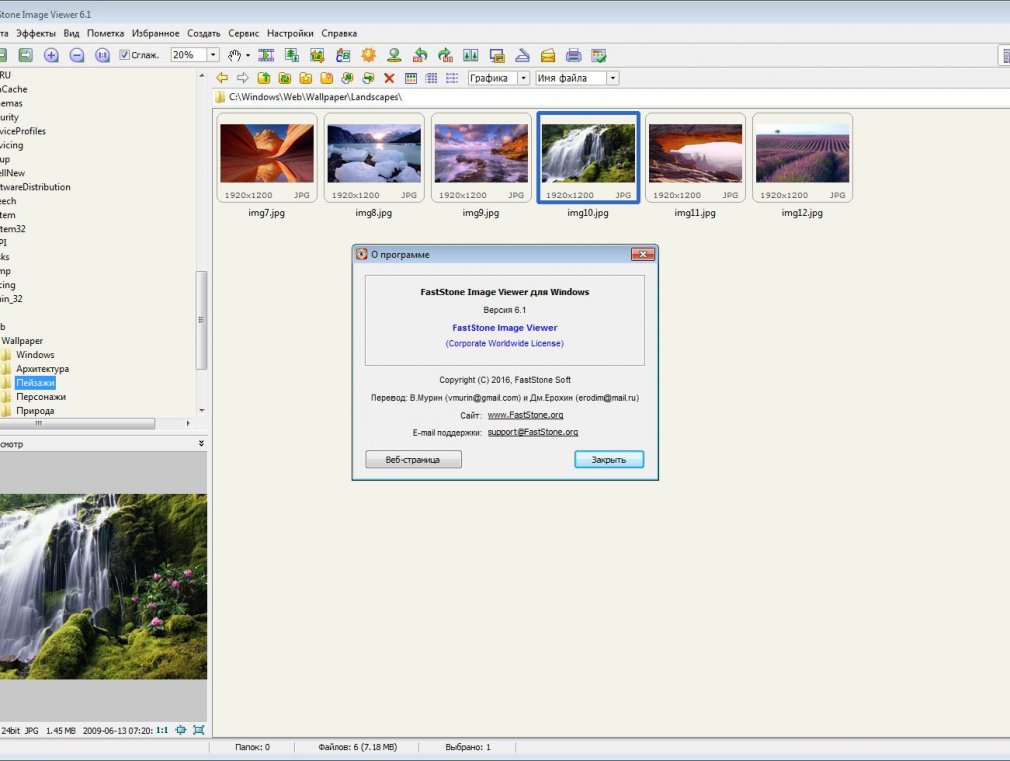1010x761 pixels.
Task: Select the img8.jpg thumbnail
Action: pos(374,158)
